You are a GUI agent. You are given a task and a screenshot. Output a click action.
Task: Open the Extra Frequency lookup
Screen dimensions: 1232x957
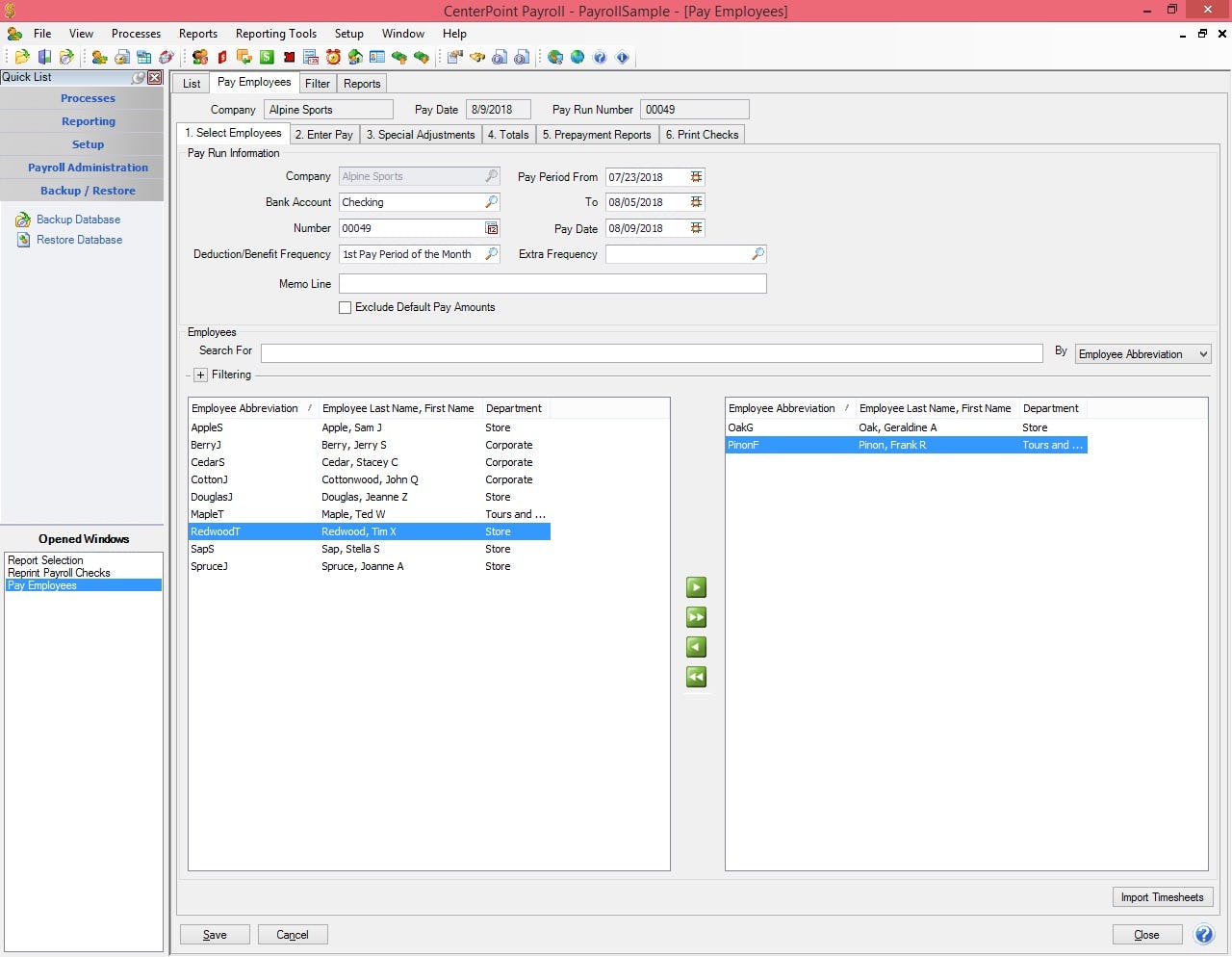758,253
